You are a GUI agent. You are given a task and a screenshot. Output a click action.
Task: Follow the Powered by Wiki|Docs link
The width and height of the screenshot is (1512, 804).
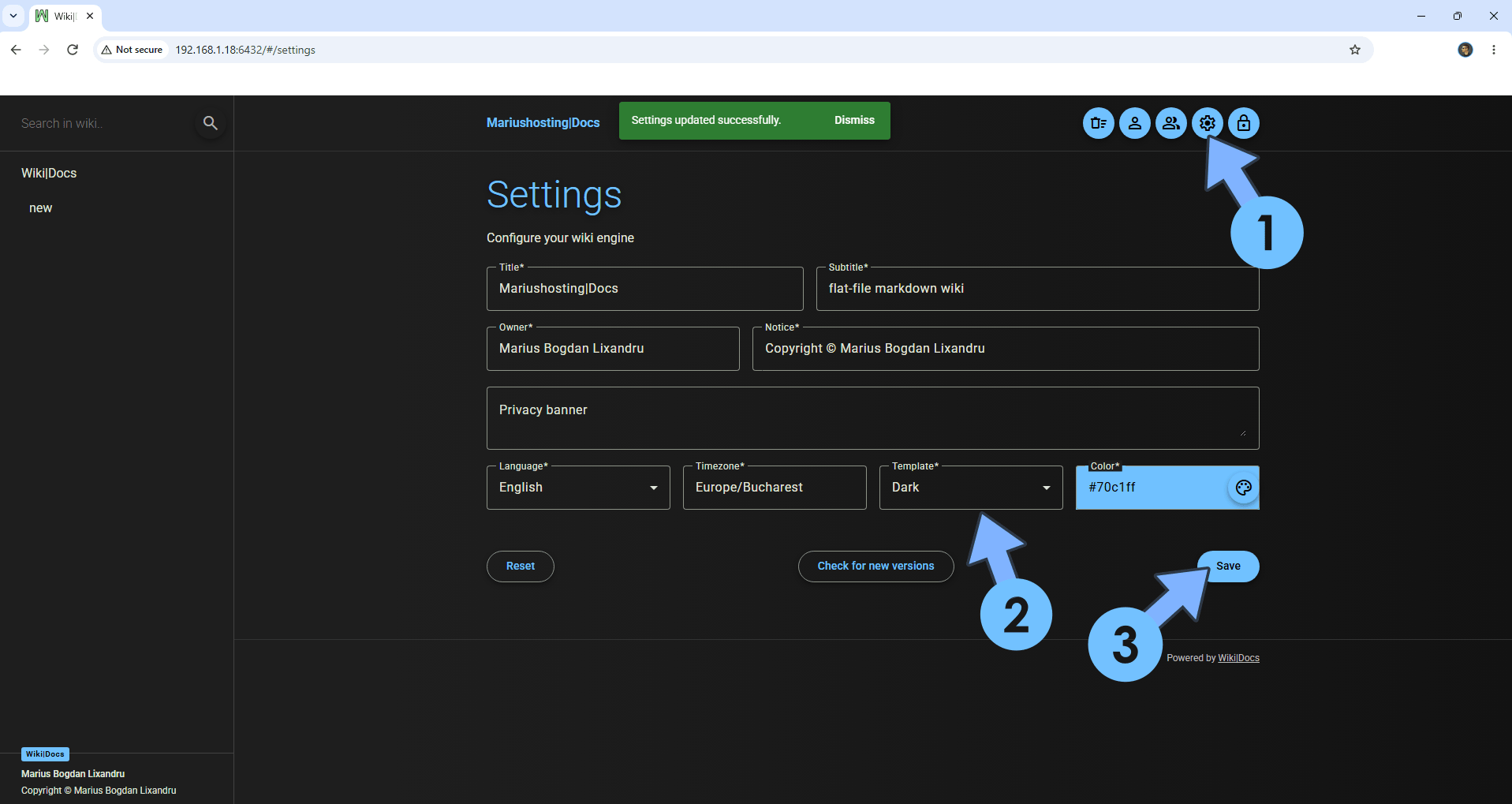pyautogui.click(x=1238, y=658)
